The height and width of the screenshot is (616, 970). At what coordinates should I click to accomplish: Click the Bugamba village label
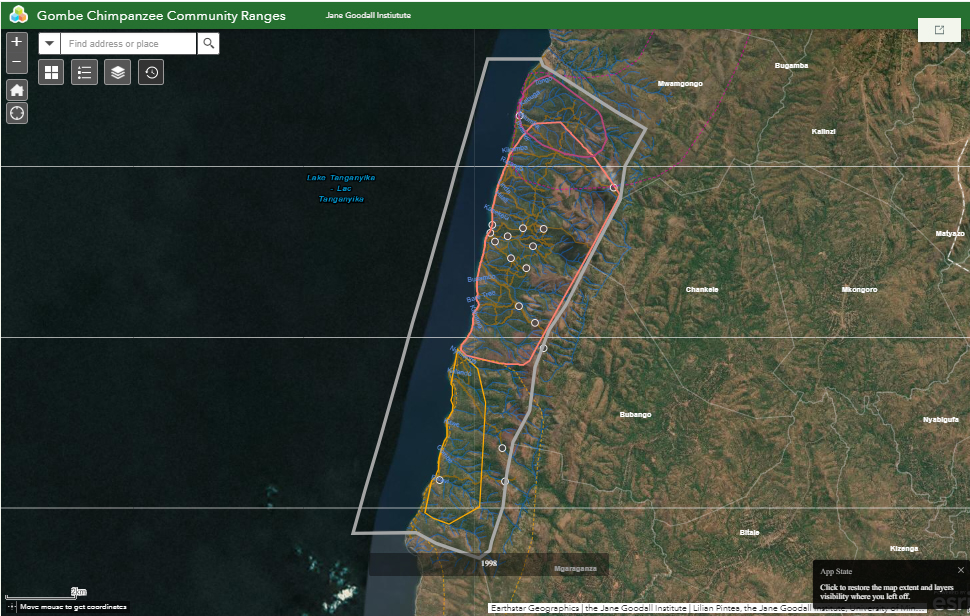[x=791, y=65]
